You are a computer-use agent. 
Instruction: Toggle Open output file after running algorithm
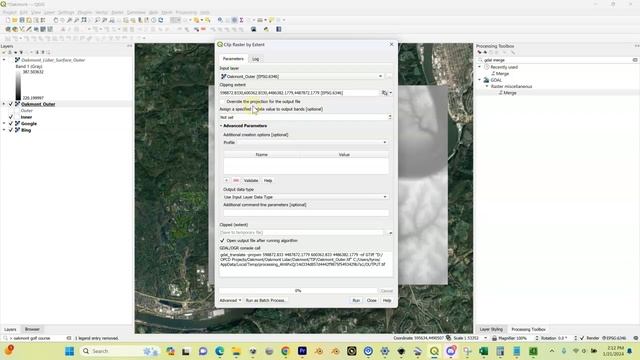pos(222,241)
